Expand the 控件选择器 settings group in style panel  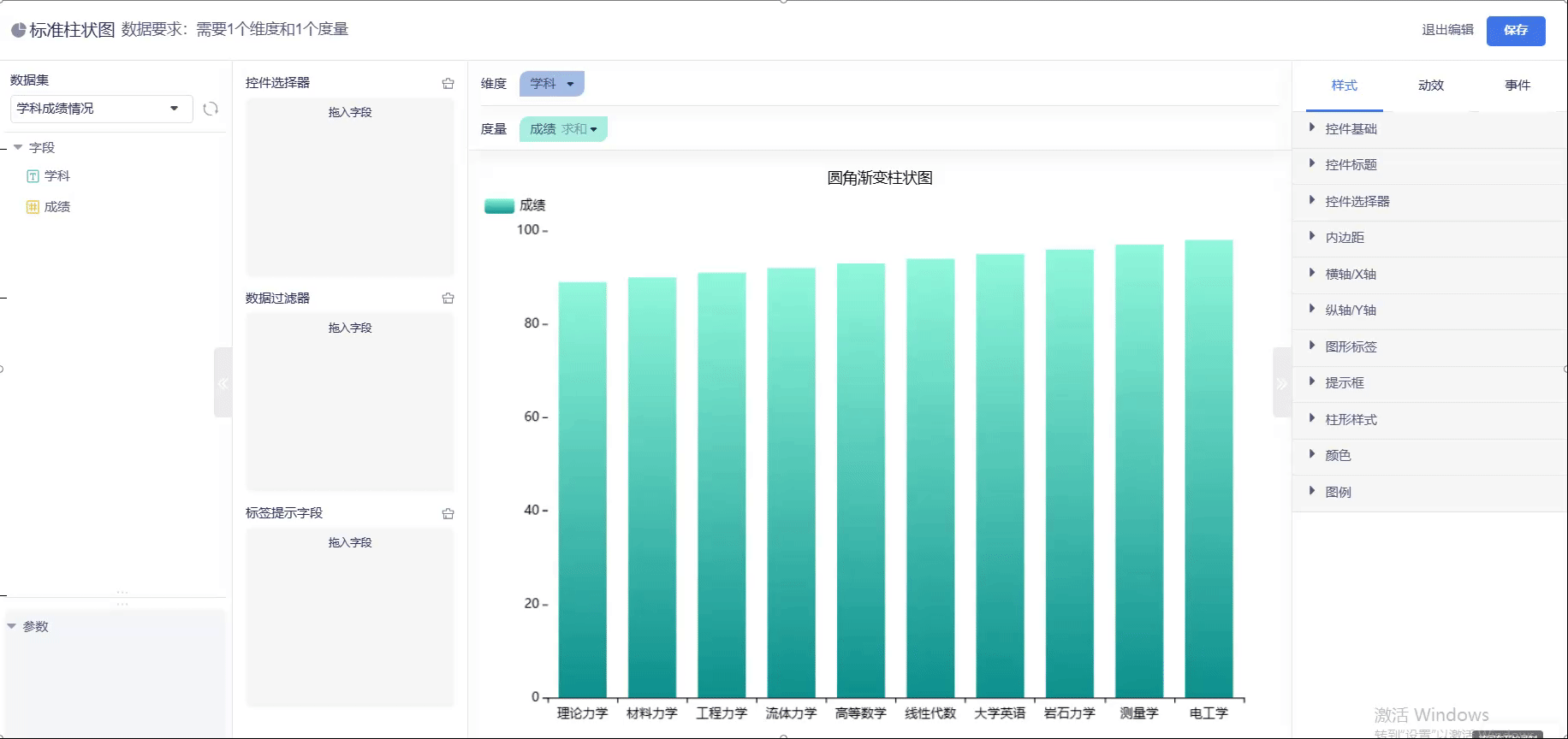[x=1429, y=202]
